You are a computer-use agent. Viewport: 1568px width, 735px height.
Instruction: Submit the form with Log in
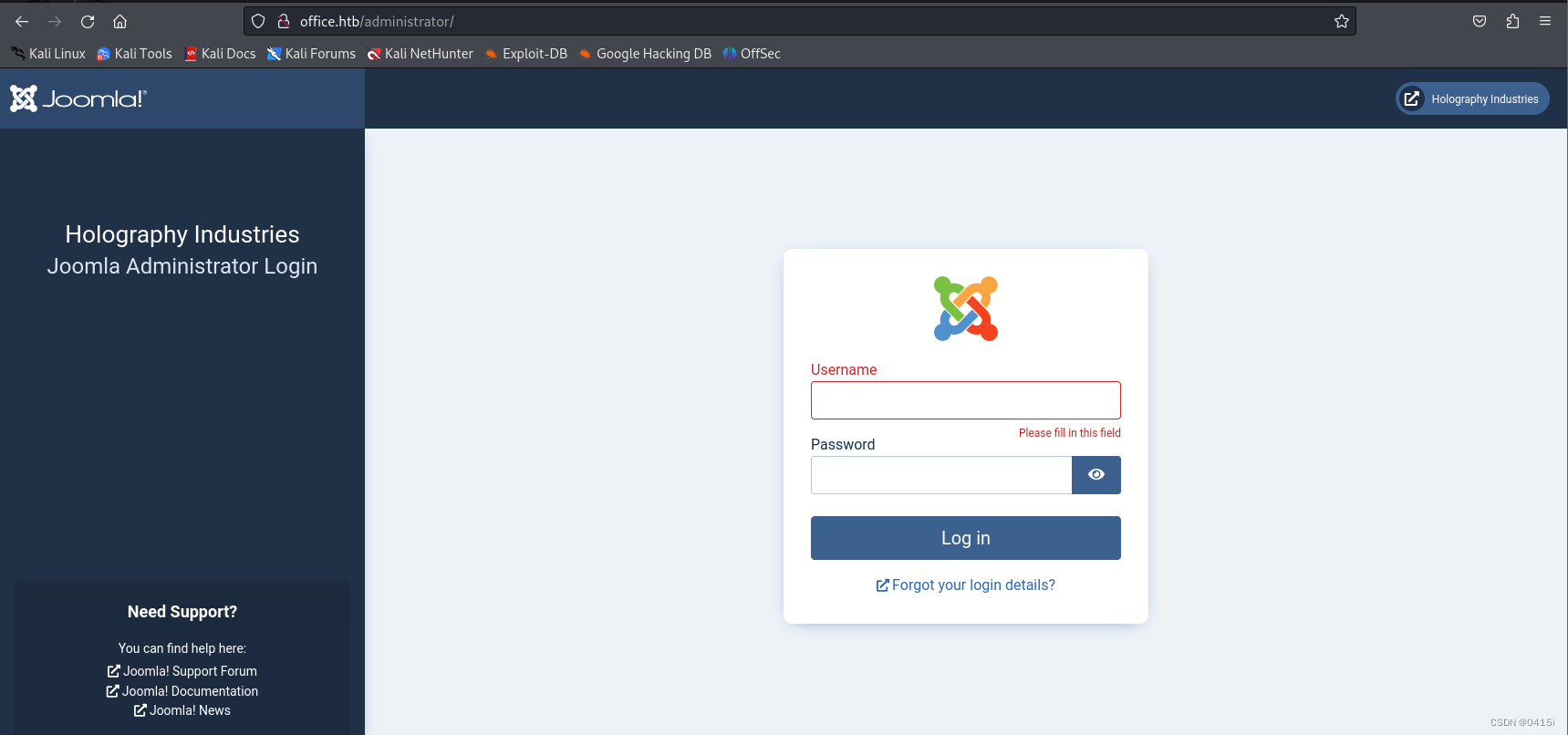(x=966, y=538)
